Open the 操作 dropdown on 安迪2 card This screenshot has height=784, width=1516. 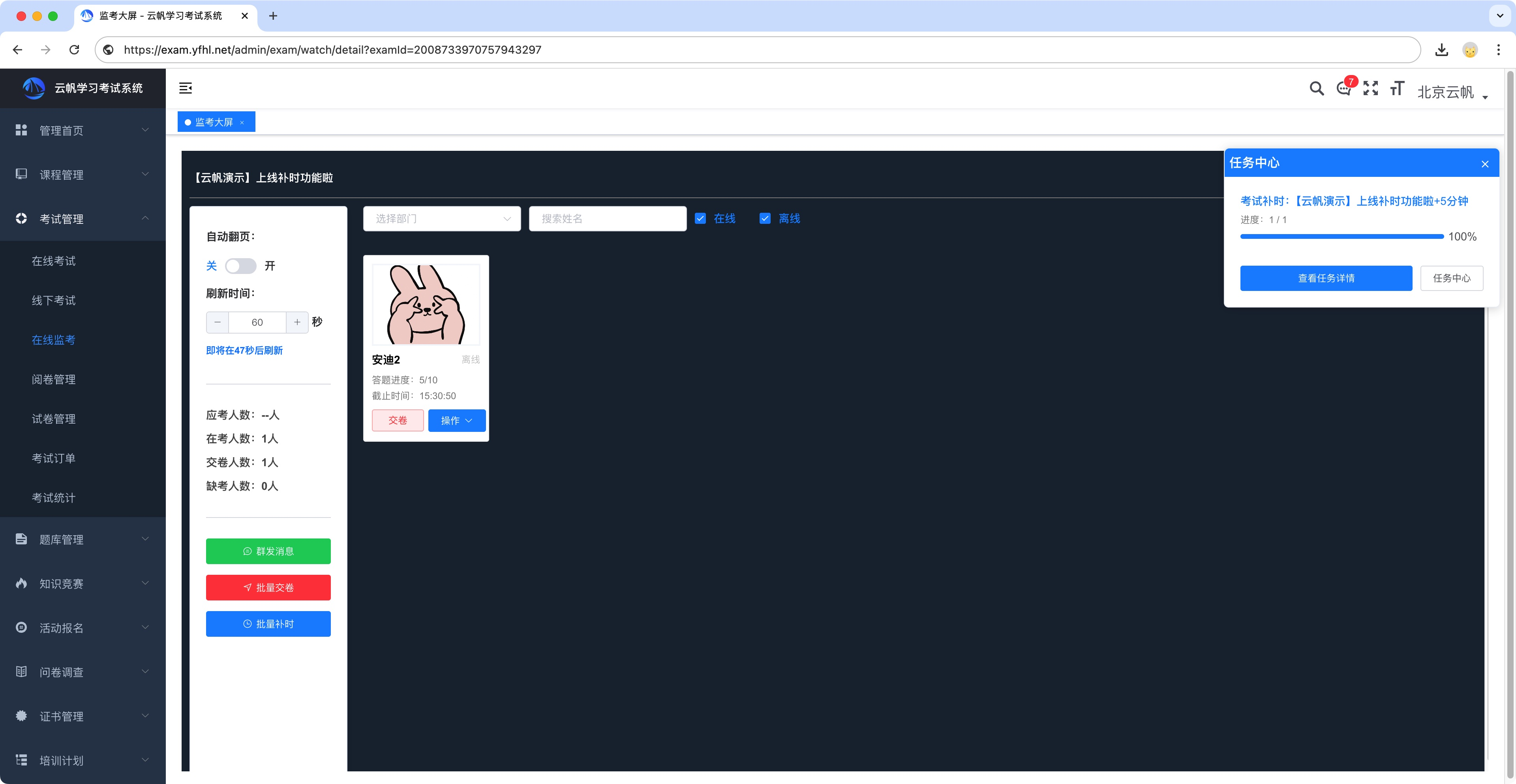pos(457,421)
